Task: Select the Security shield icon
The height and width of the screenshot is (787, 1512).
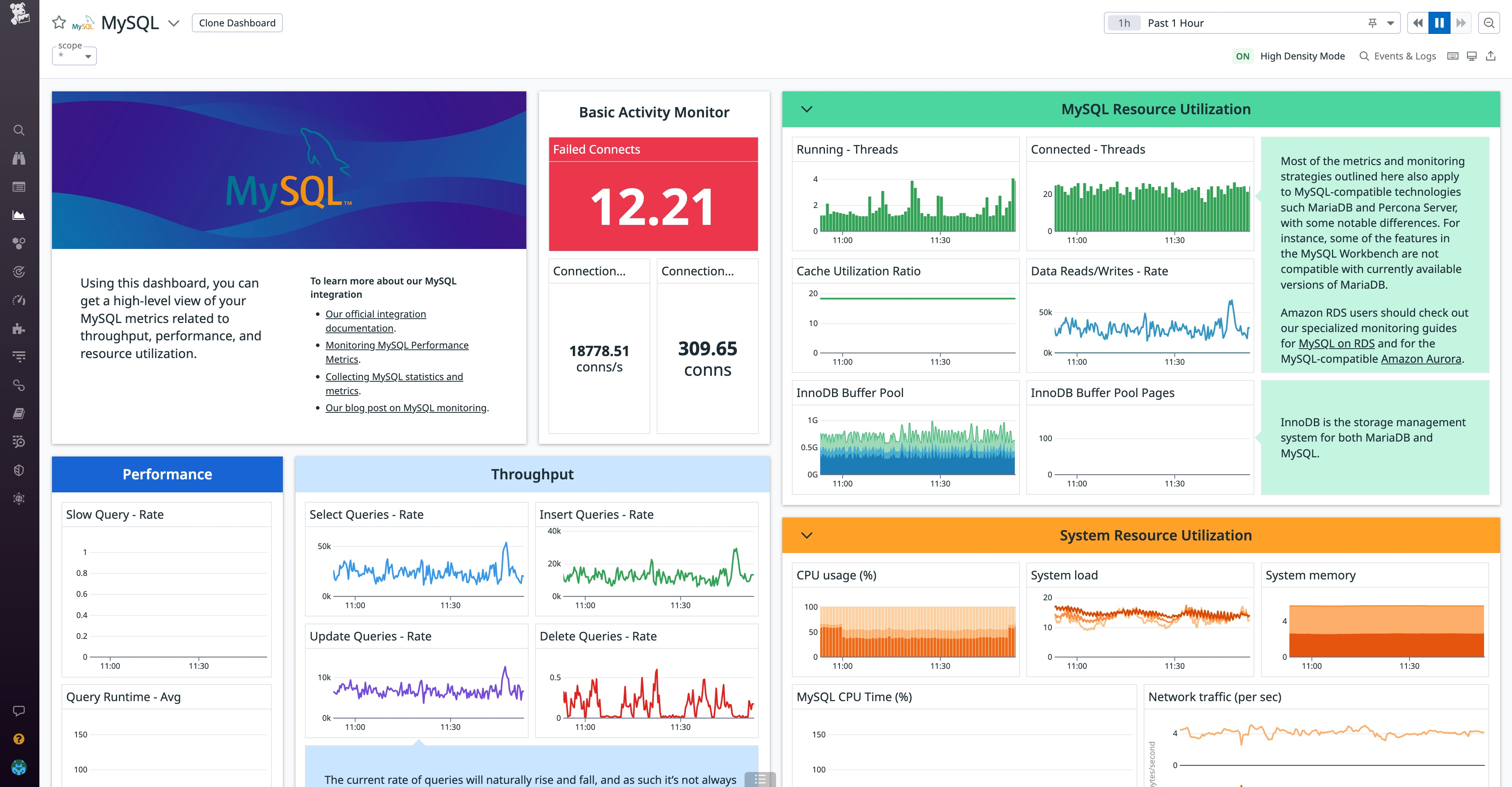Action: point(19,470)
